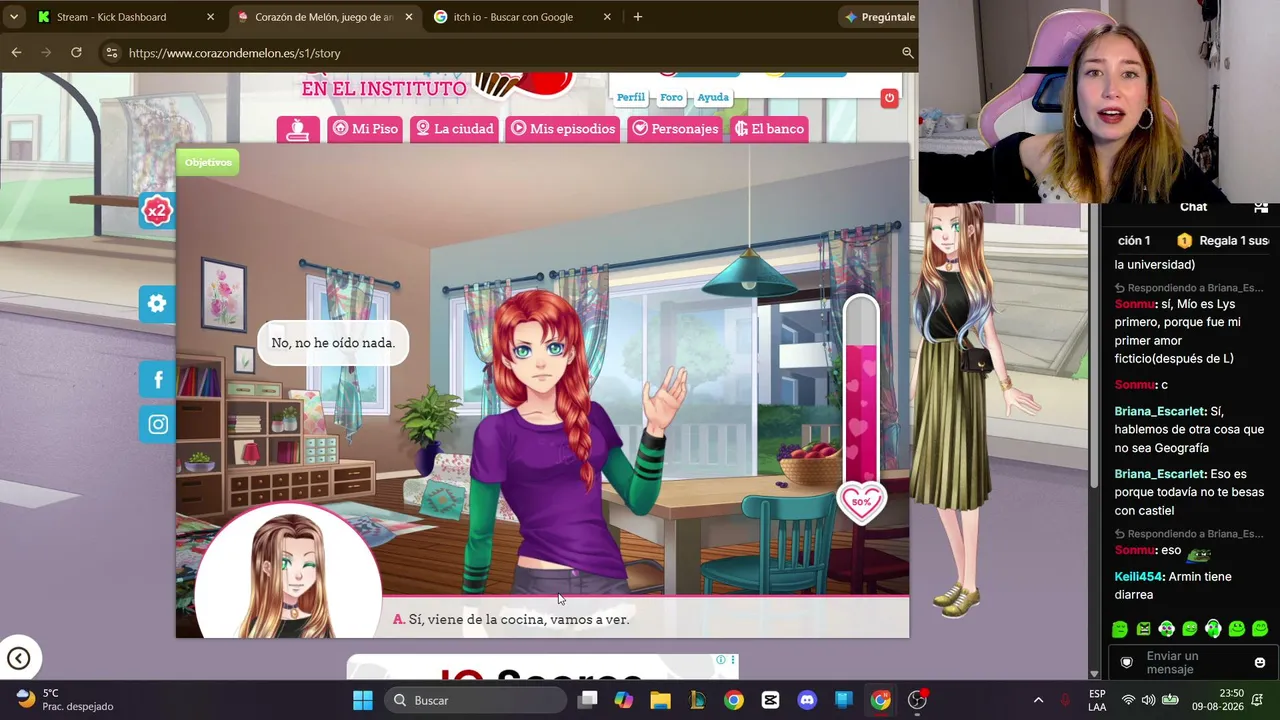Click the love meter gauge

pos(861,390)
